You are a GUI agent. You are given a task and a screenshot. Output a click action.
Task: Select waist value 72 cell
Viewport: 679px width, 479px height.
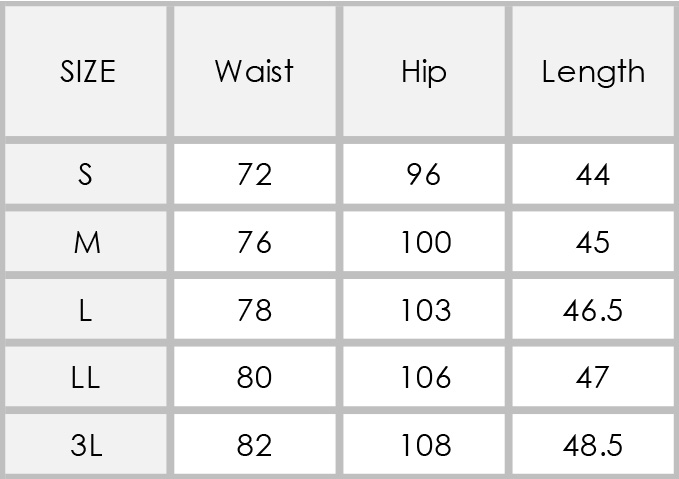point(255,174)
